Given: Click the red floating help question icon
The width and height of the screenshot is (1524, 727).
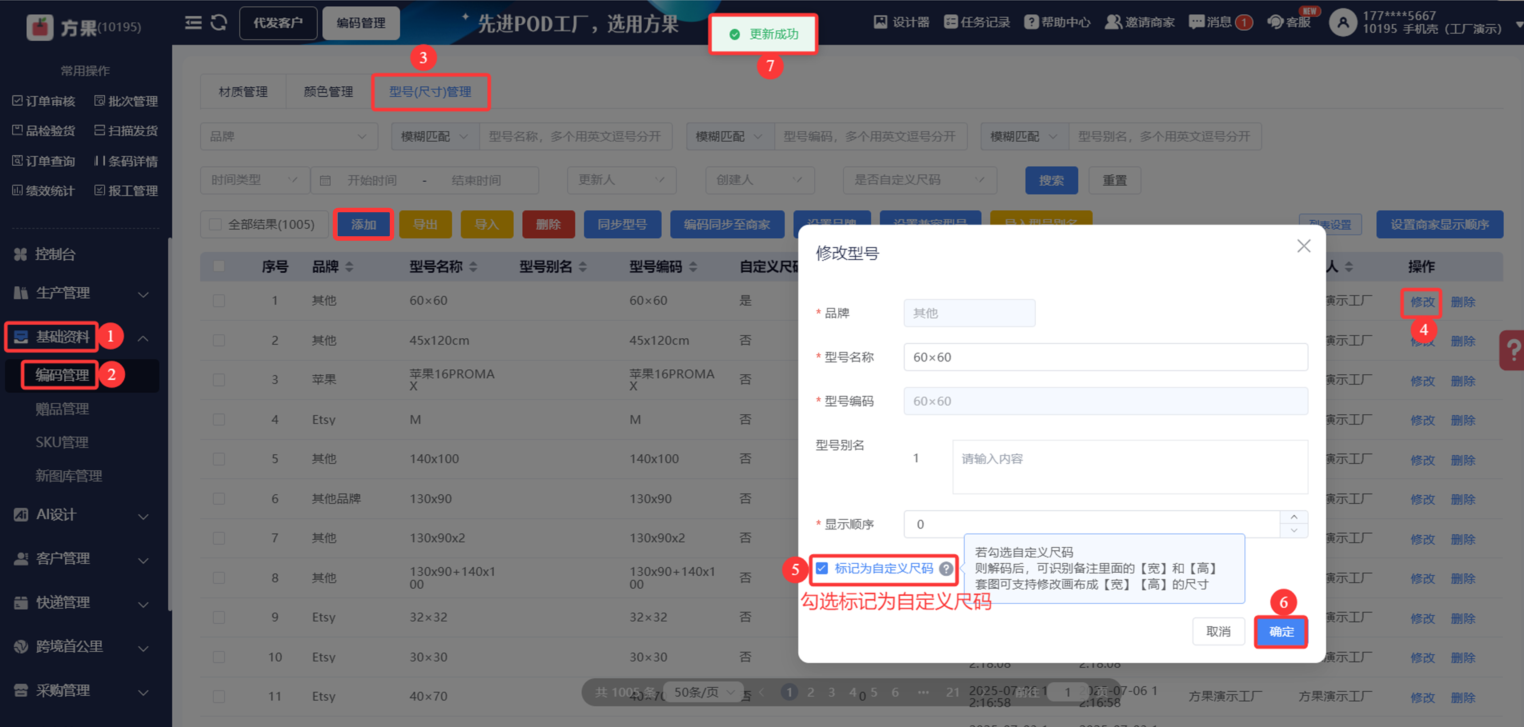Looking at the screenshot, I should click(1512, 350).
